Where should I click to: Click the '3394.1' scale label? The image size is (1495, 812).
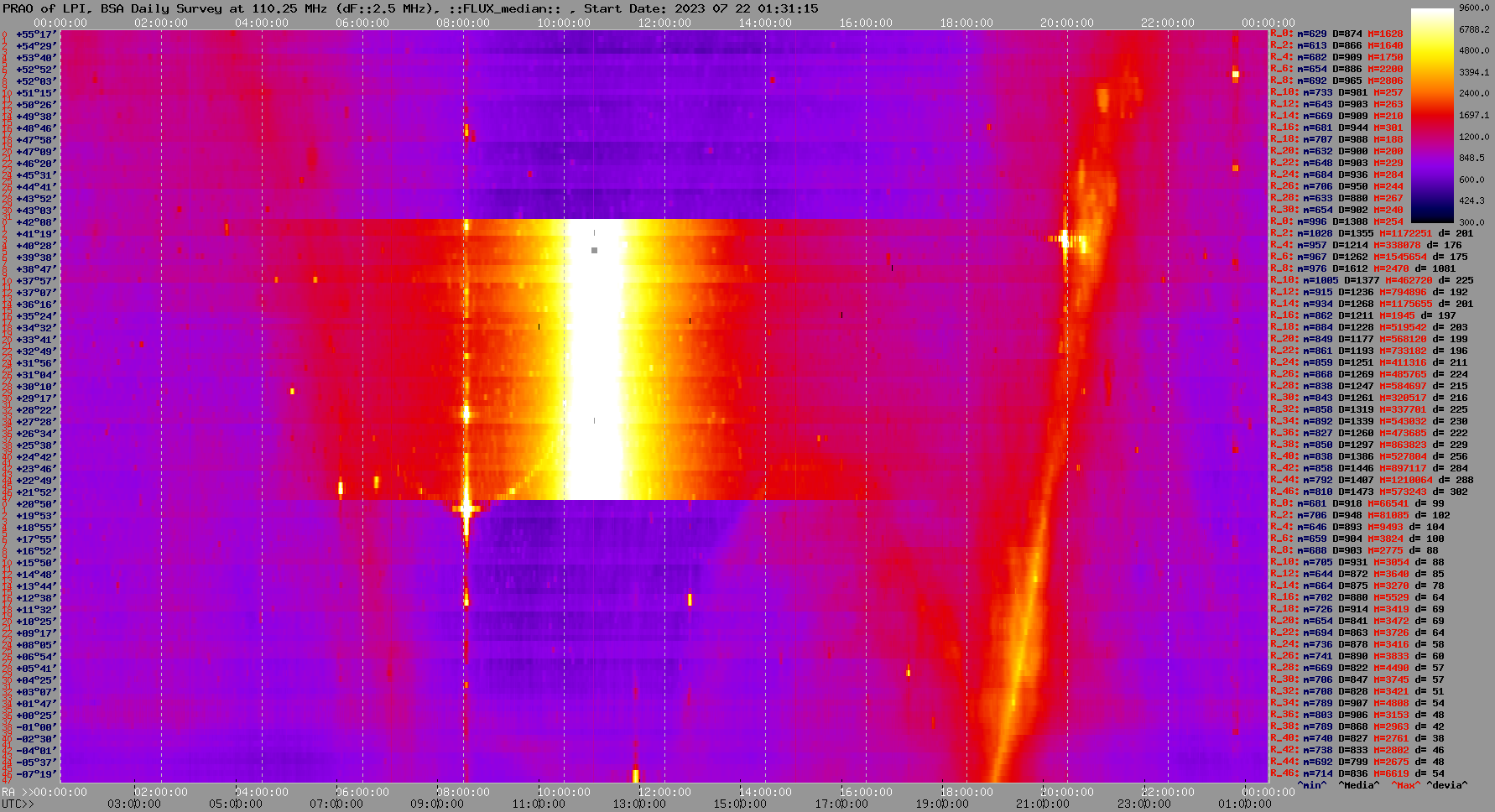pyautogui.click(x=1474, y=72)
